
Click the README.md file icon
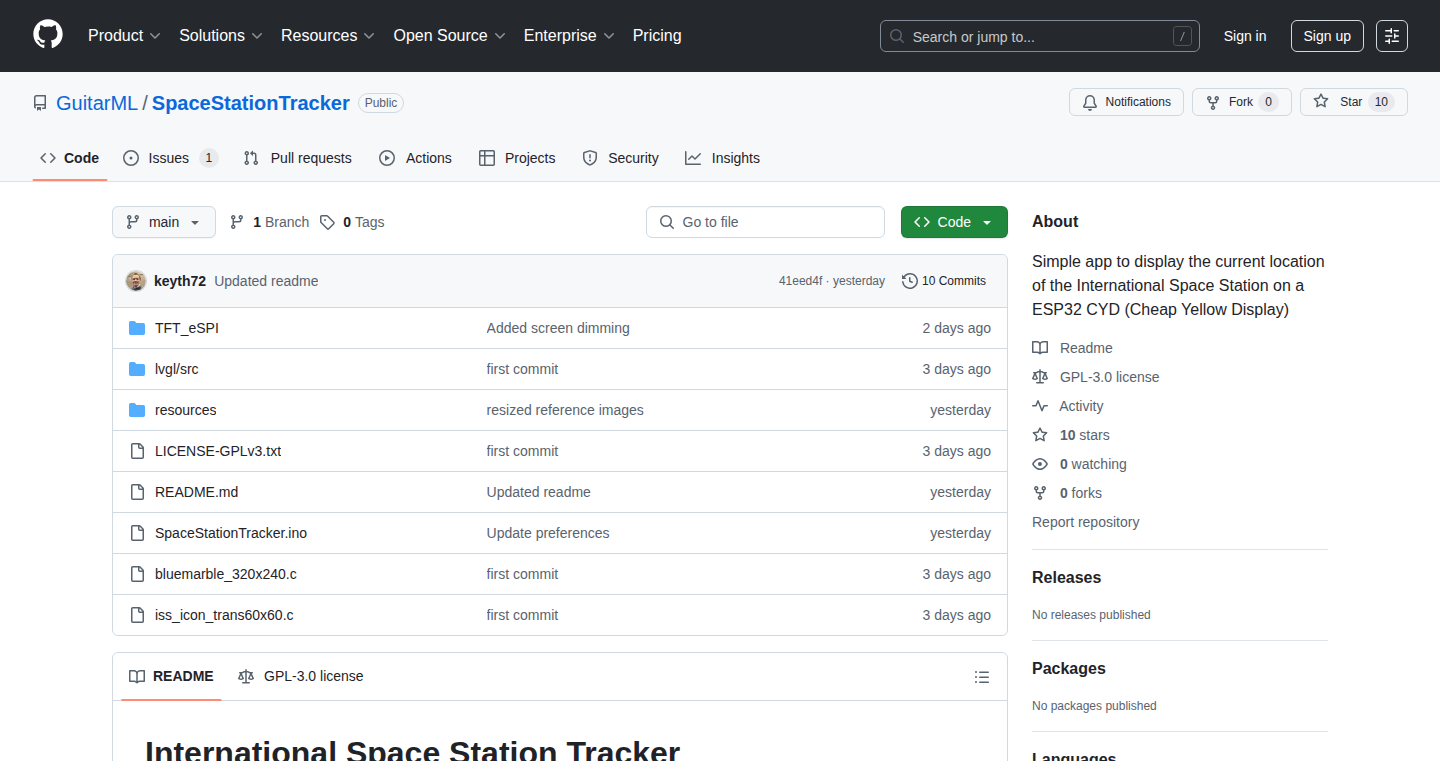137,492
